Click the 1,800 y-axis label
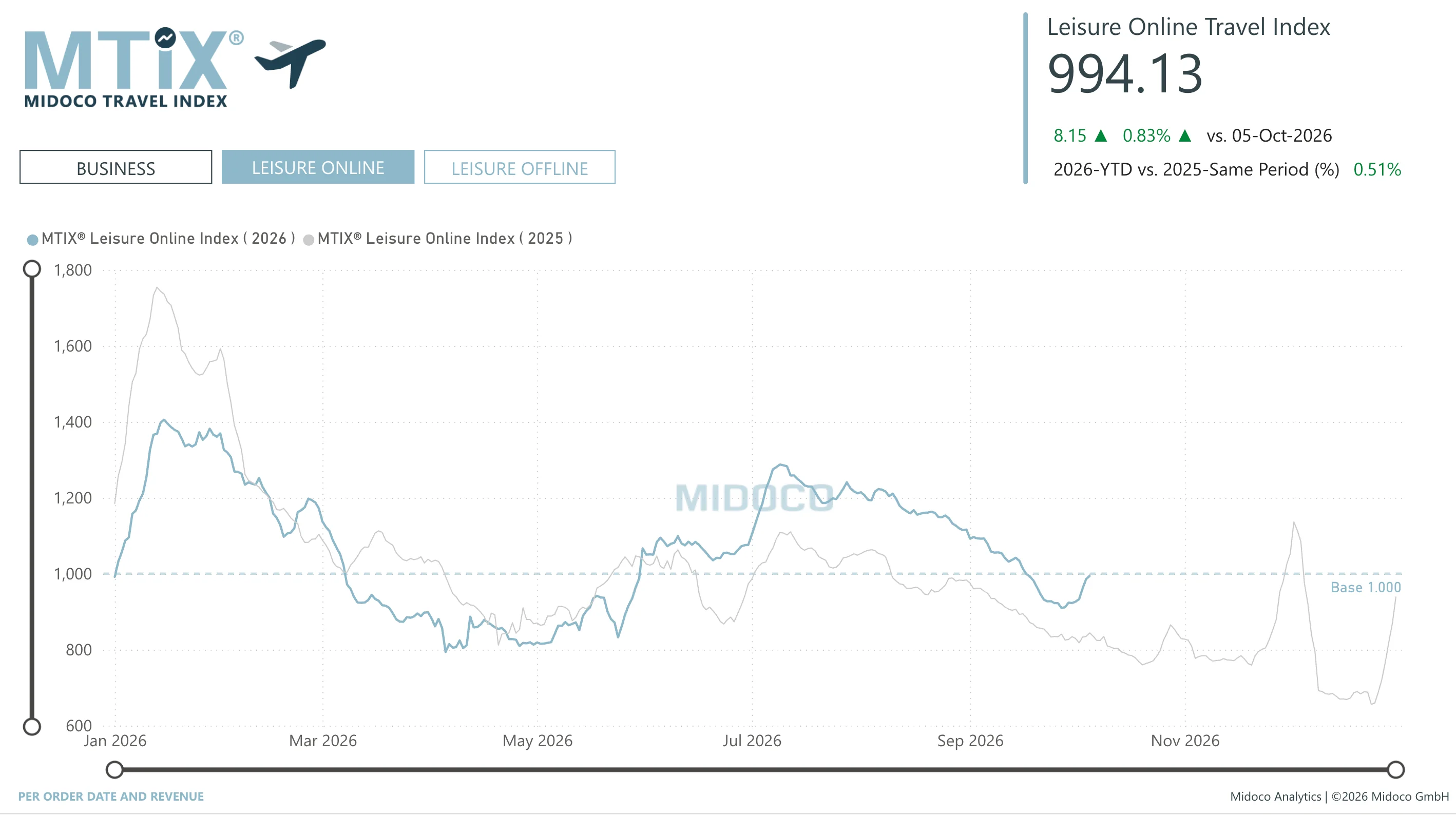The height and width of the screenshot is (815, 1456). tap(72, 270)
